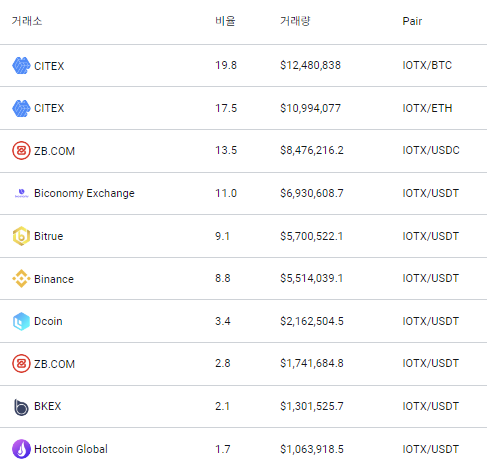Click the CITEX logo in IOTX/BTC row
The width and height of the screenshot is (487, 468).
(21, 65)
